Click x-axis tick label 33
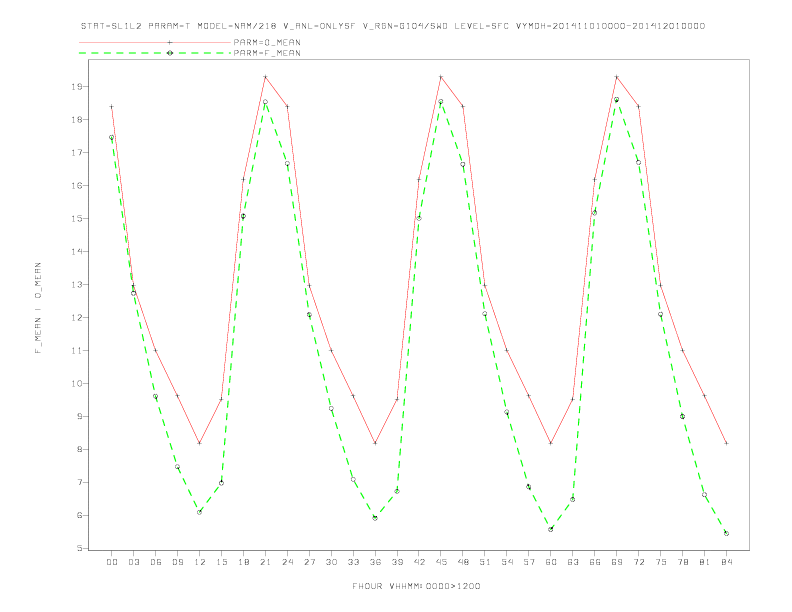Screen dimensions: 792x612 (353, 562)
